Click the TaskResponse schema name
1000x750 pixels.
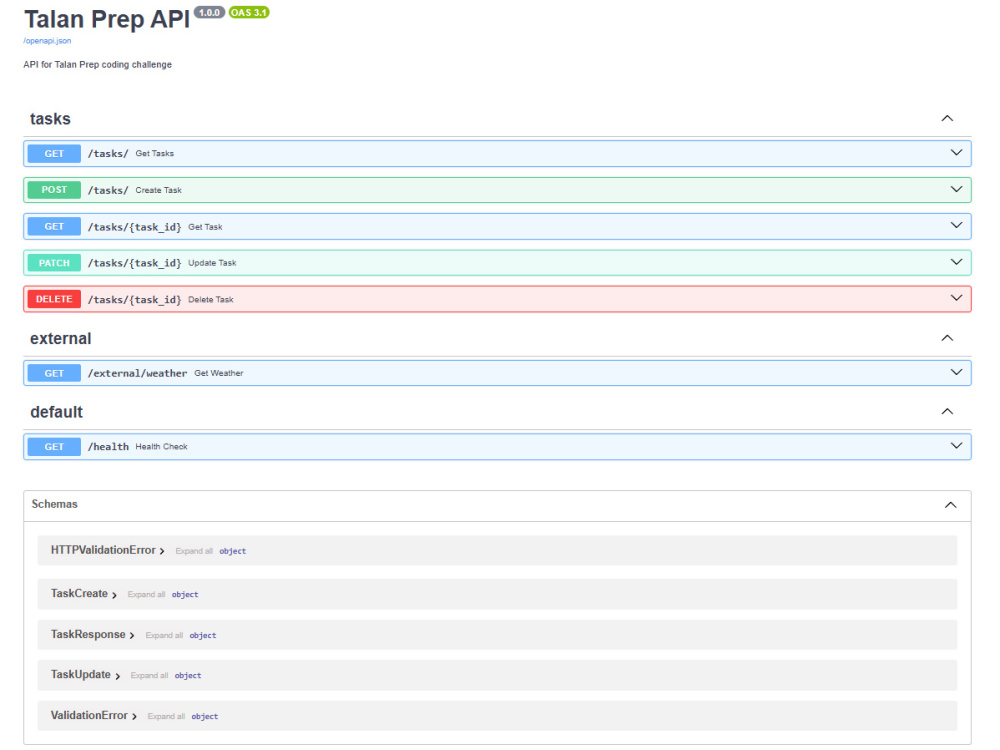point(88,635)
